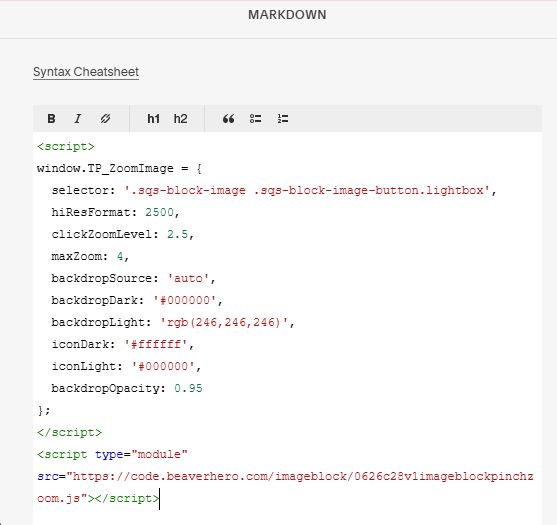Screen dimensions: 557x525
Task: Click on the backdropOpacity value 0.95
Action: click(188, 388)
